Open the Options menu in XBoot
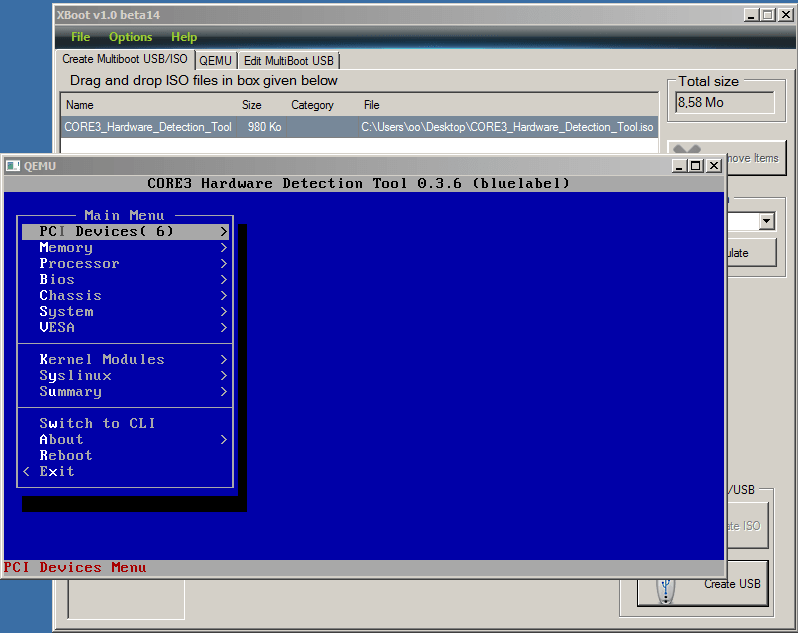This screenshot has width=798, height=633. coord(130,37)
